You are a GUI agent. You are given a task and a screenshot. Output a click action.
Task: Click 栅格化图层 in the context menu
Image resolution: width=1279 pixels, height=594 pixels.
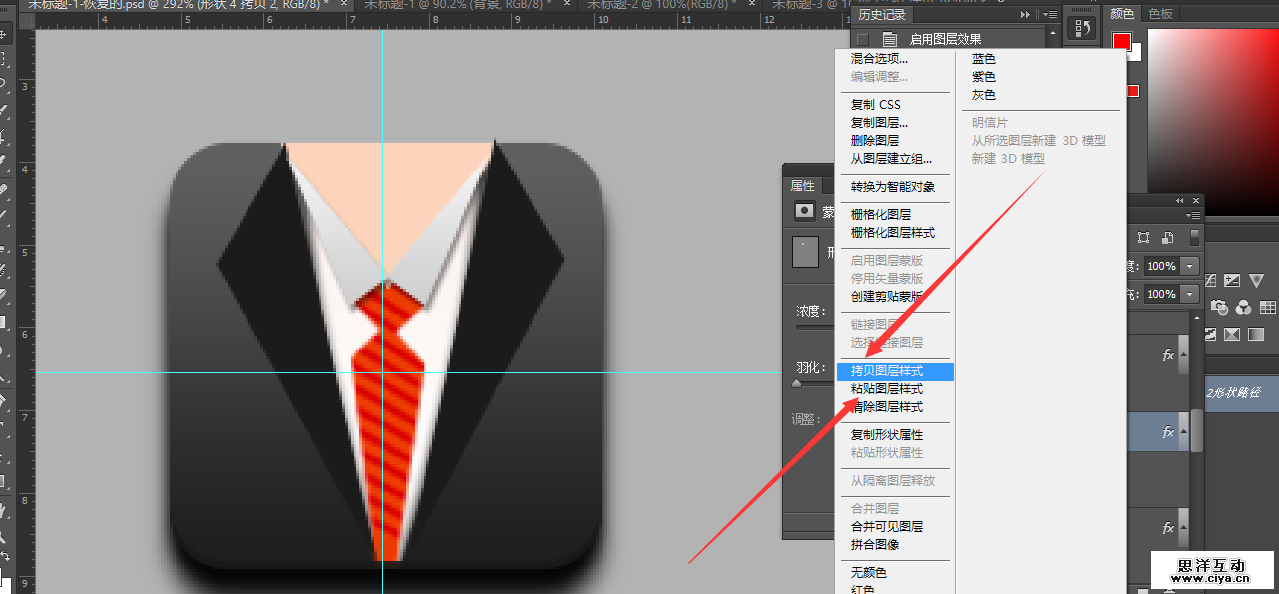880,215
